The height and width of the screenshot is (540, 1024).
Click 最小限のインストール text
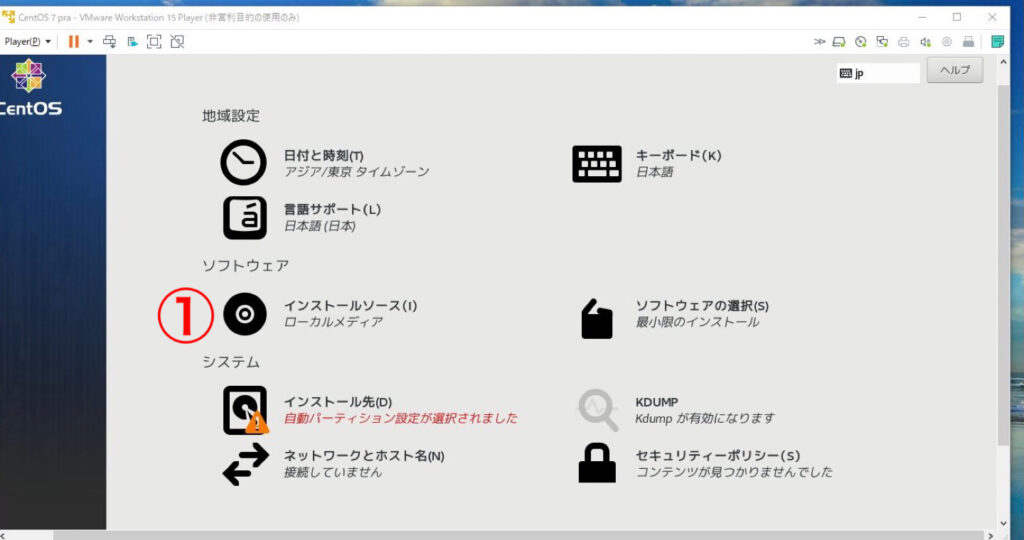(x=697, y=322)
